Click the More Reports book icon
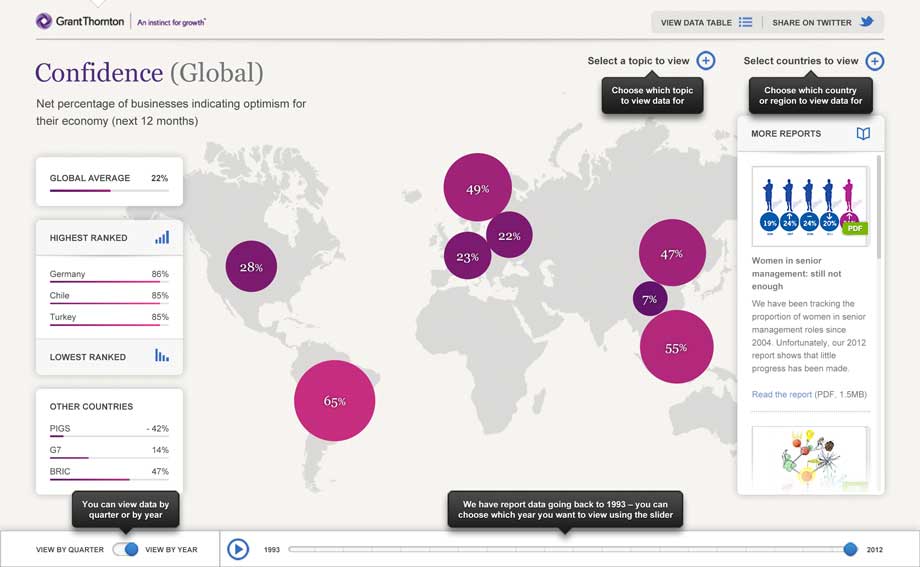920x567 pixels. (x=863, y=134)
